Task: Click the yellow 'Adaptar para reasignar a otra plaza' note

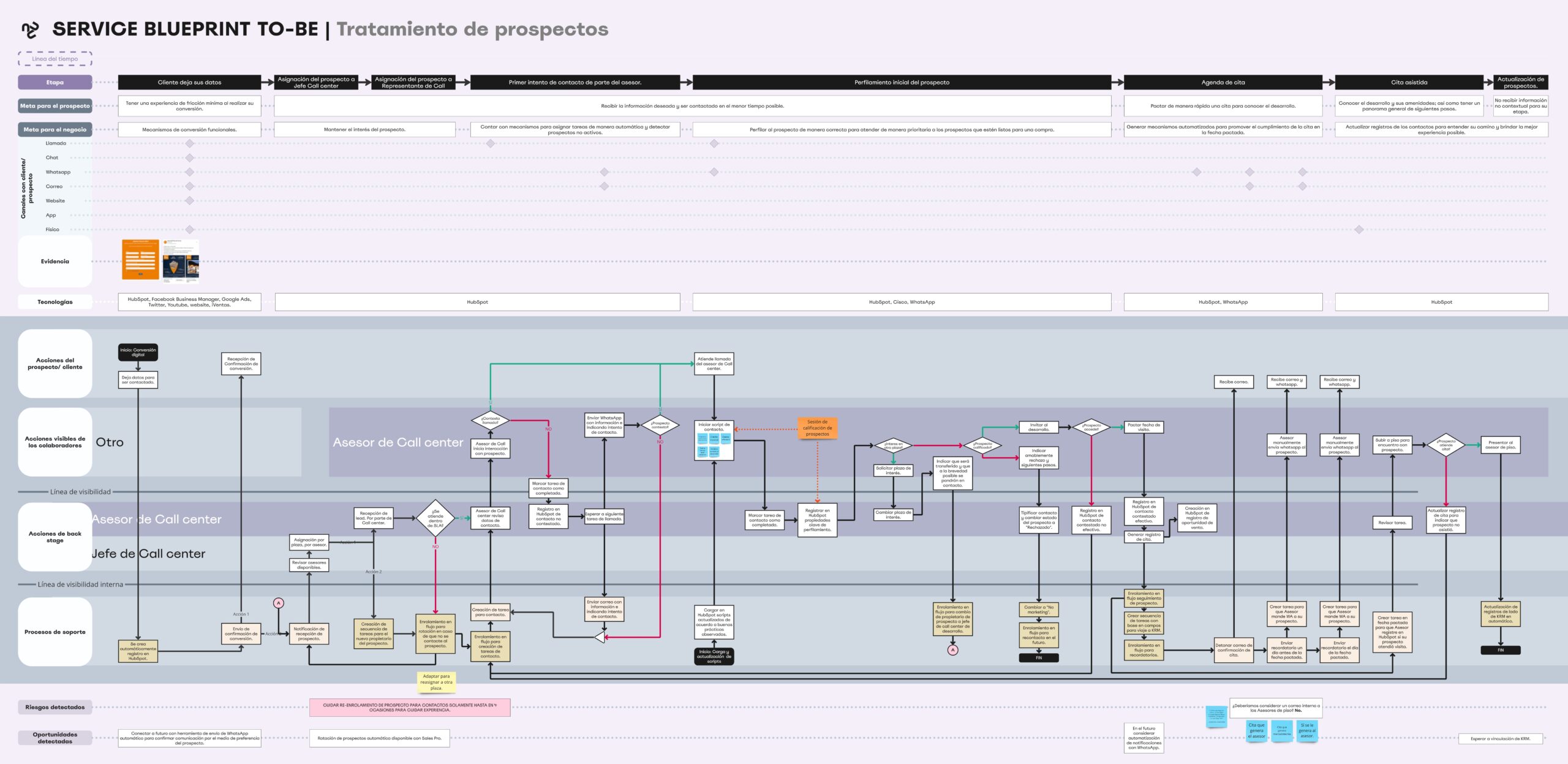Action: (436, 683)
